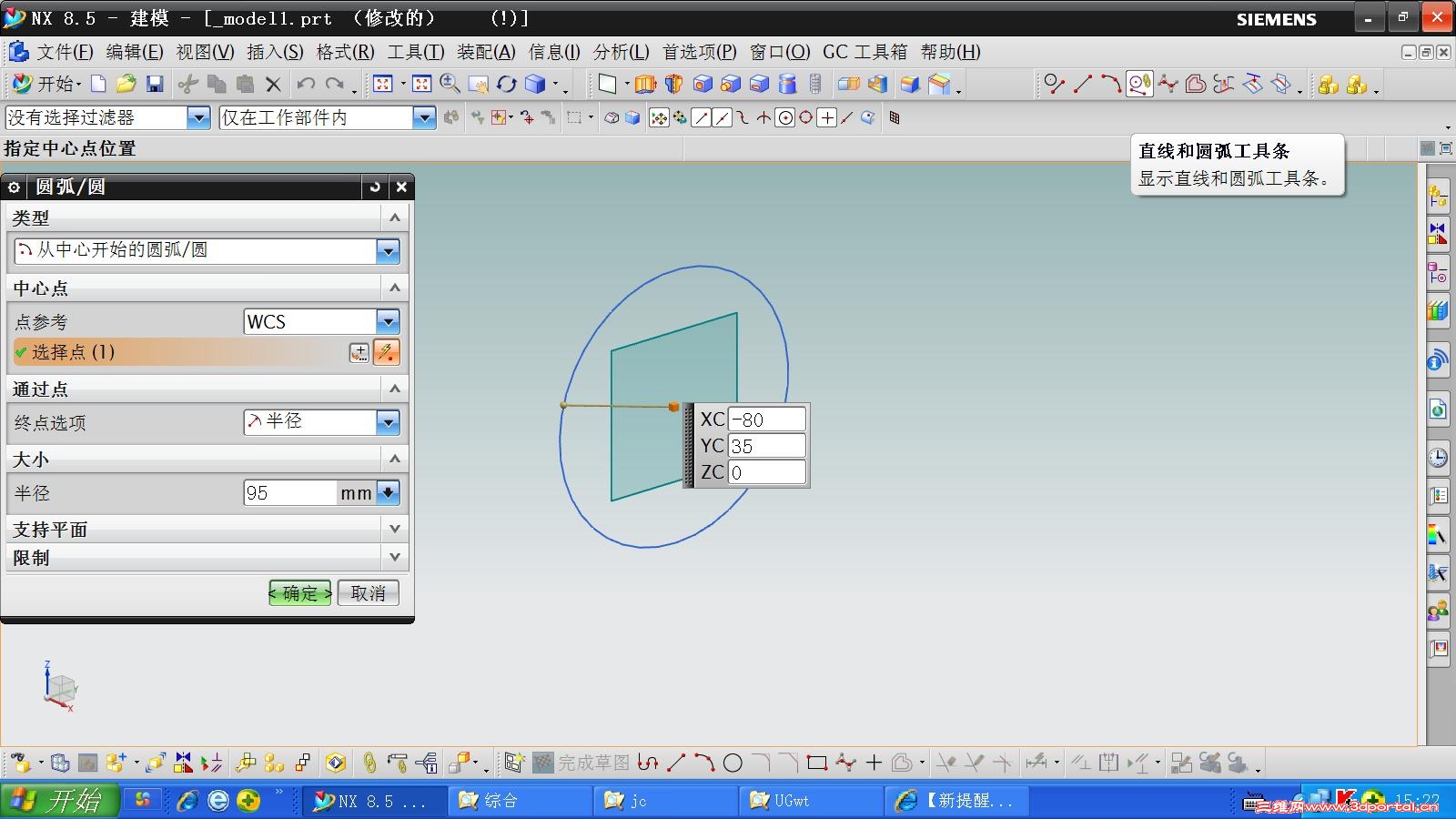Toggle the Lines and Arcs toolbar button

[x=1139, y=85]
